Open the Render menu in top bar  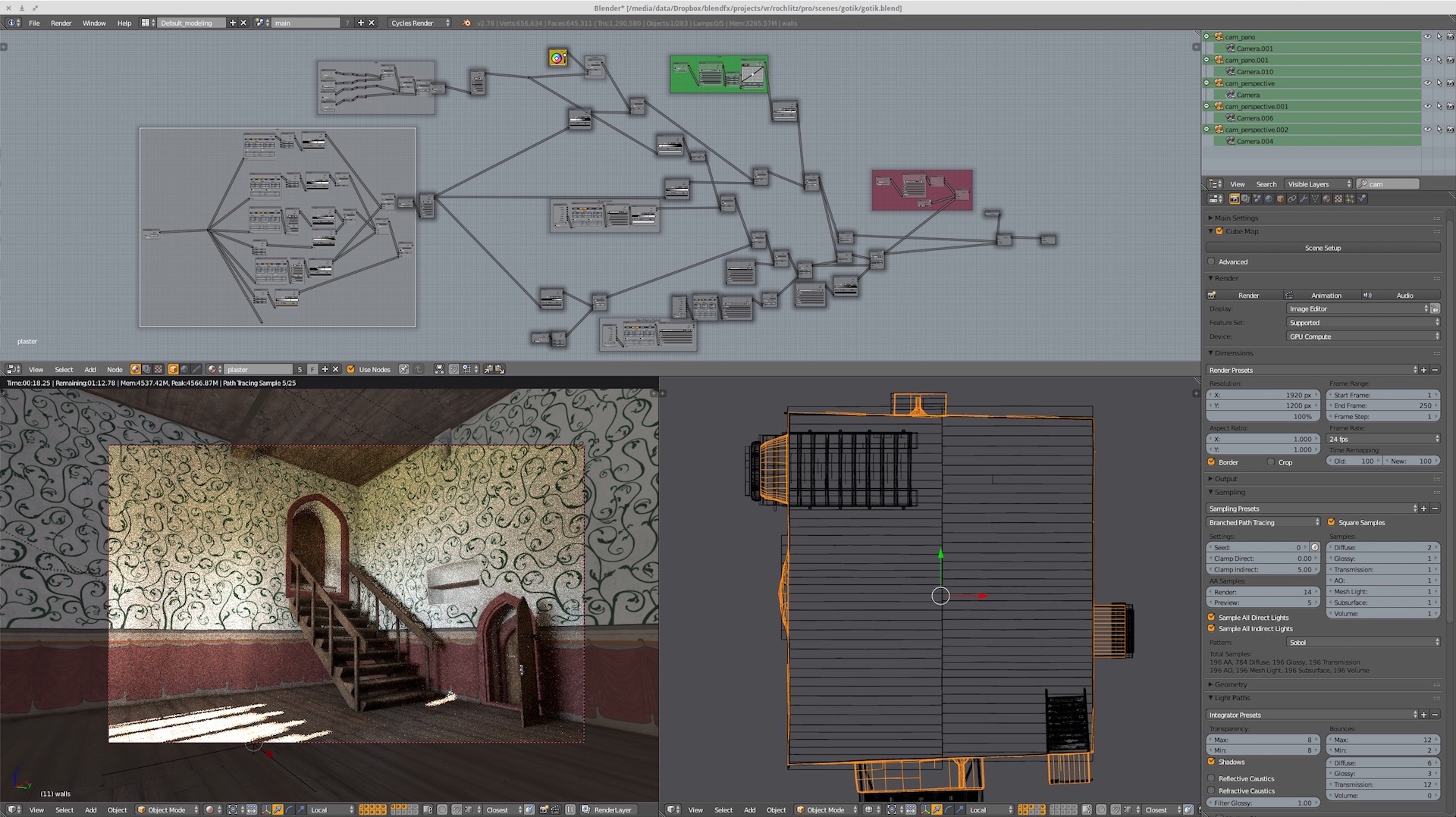click(61, 23)
